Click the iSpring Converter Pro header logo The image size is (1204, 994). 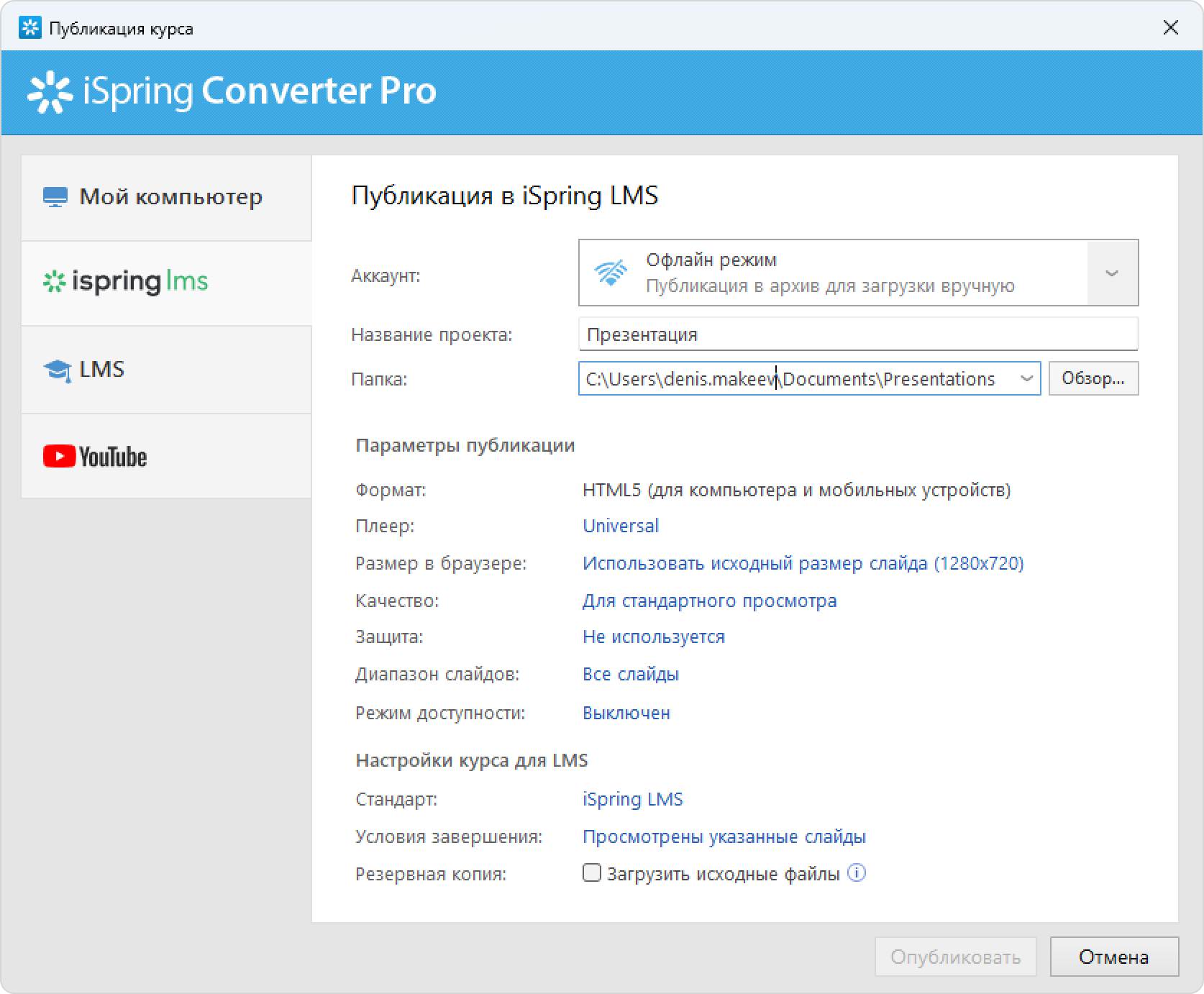coord(232,92)
